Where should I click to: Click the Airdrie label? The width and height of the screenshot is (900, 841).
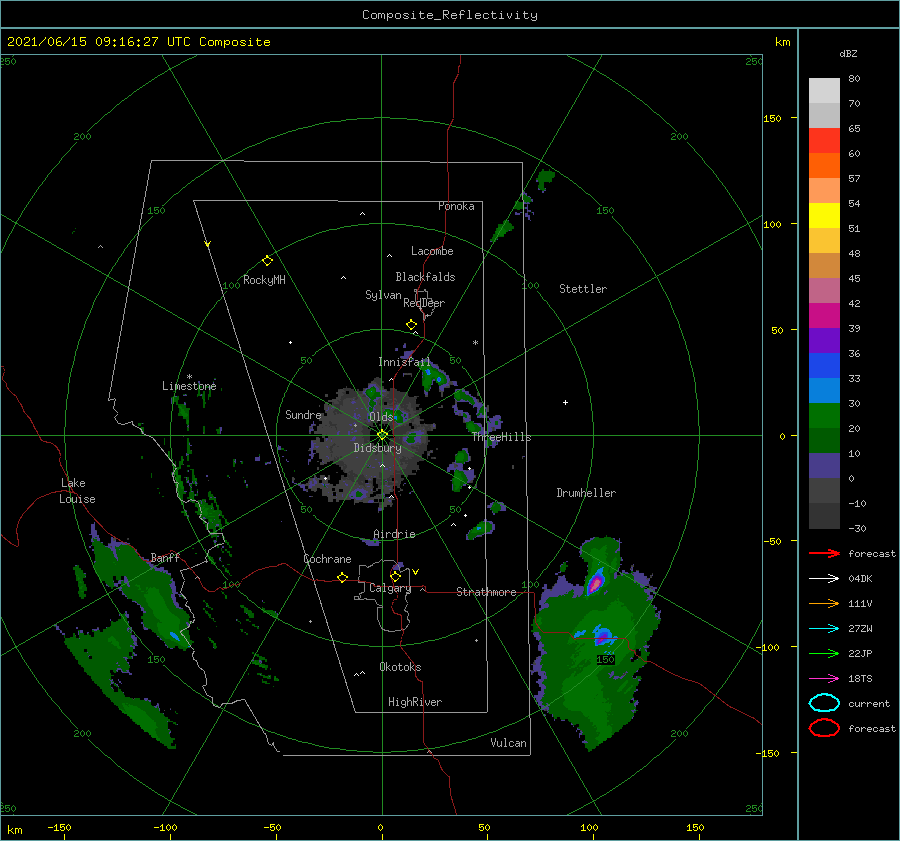[394, 534]
